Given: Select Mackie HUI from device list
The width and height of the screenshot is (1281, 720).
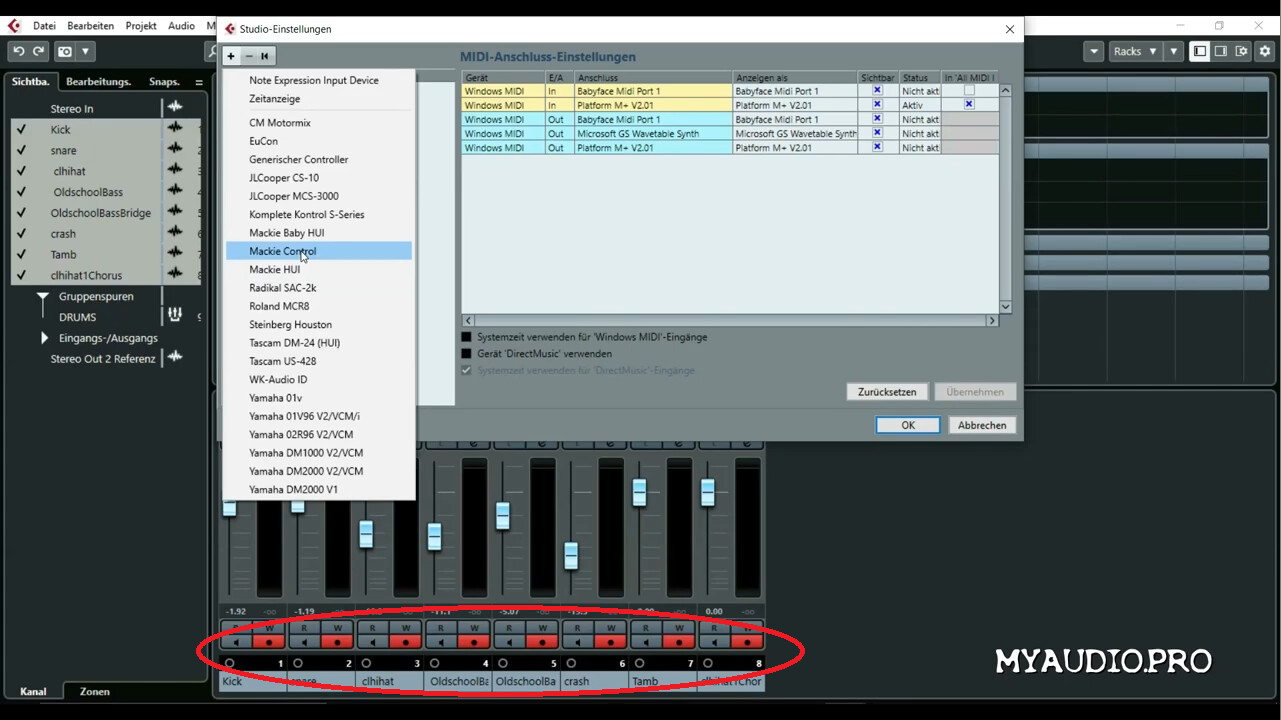Looking at the screenshot, I should tap(274, 269).
